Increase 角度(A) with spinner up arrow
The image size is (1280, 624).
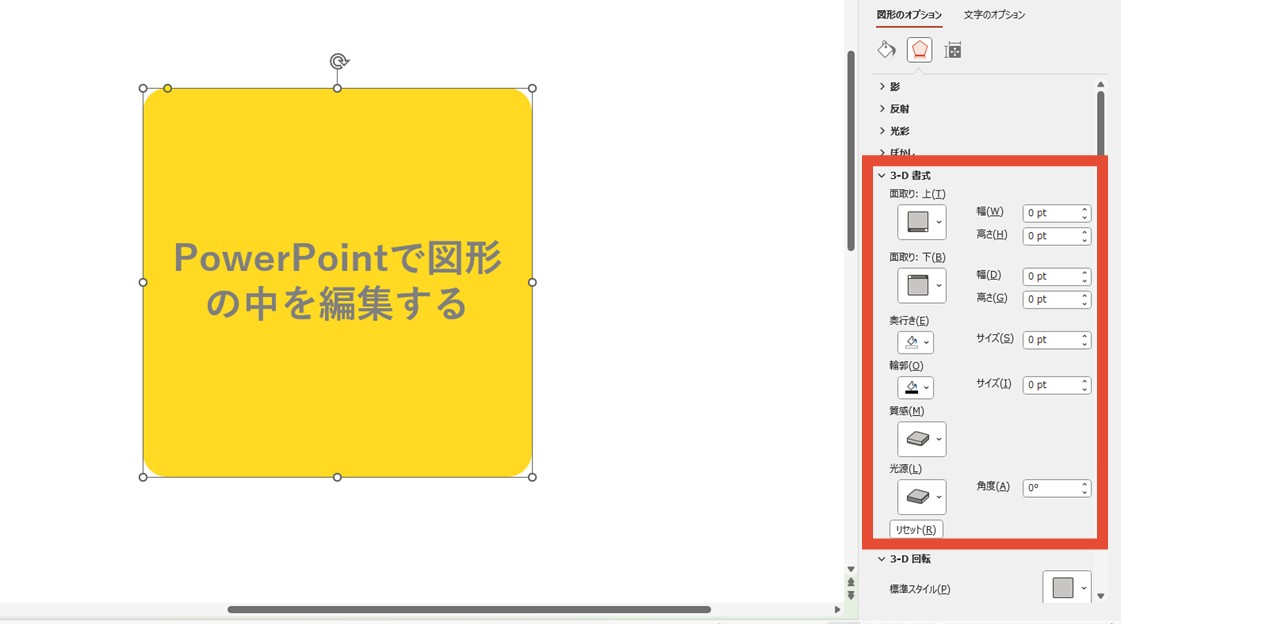click(x=1085, y=484)
